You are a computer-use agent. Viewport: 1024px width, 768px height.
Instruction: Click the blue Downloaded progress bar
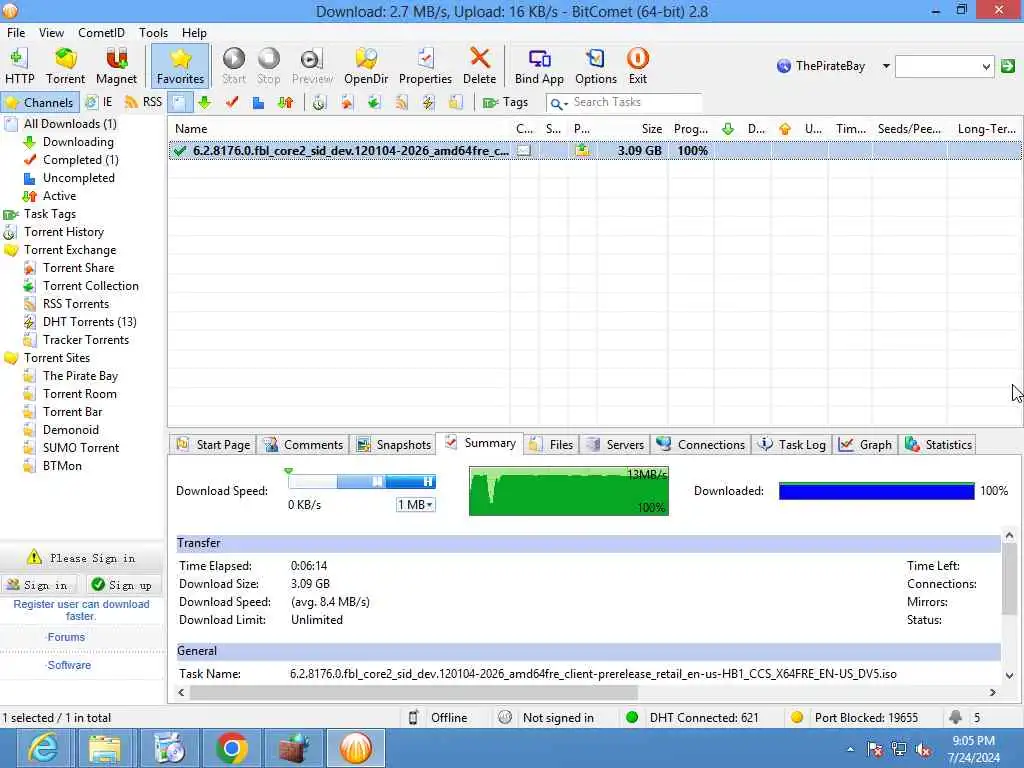876,491
